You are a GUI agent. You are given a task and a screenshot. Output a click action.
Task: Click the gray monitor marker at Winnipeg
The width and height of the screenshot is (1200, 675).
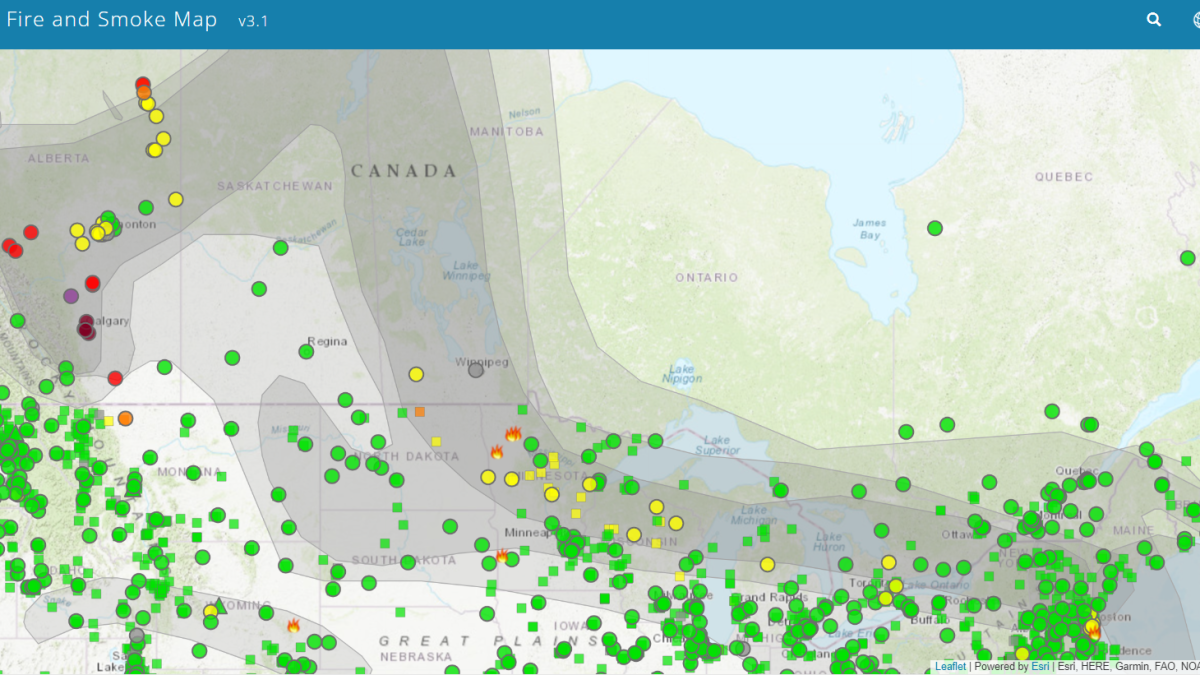(476, 370)
